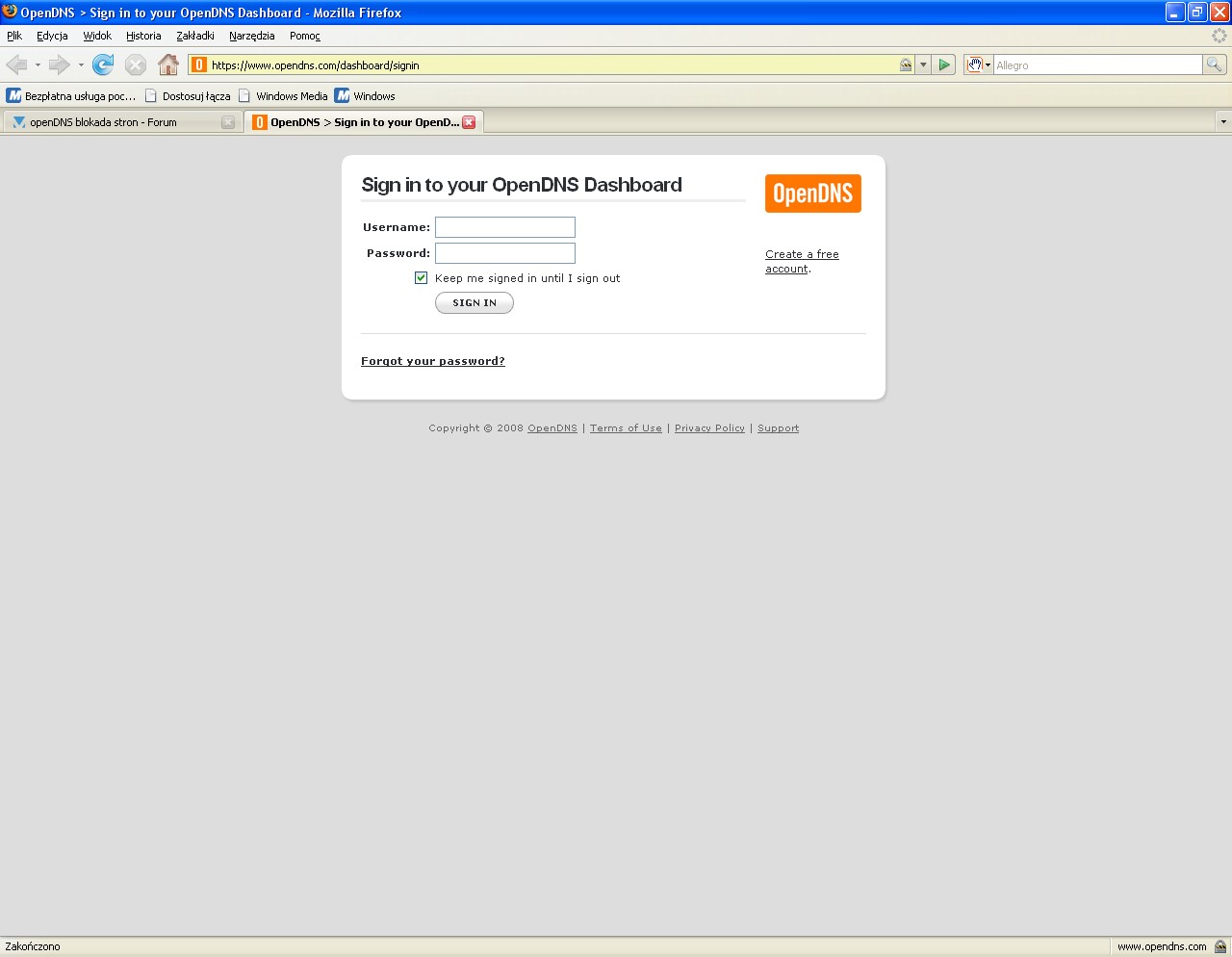Click the URL address bar field
This screenshot has height=957, width=1232.
pyautogui.click(x=553, y=65)
